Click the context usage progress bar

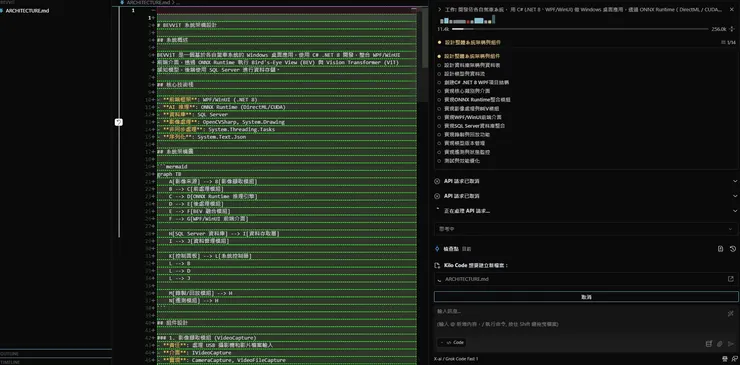[580, 29]
